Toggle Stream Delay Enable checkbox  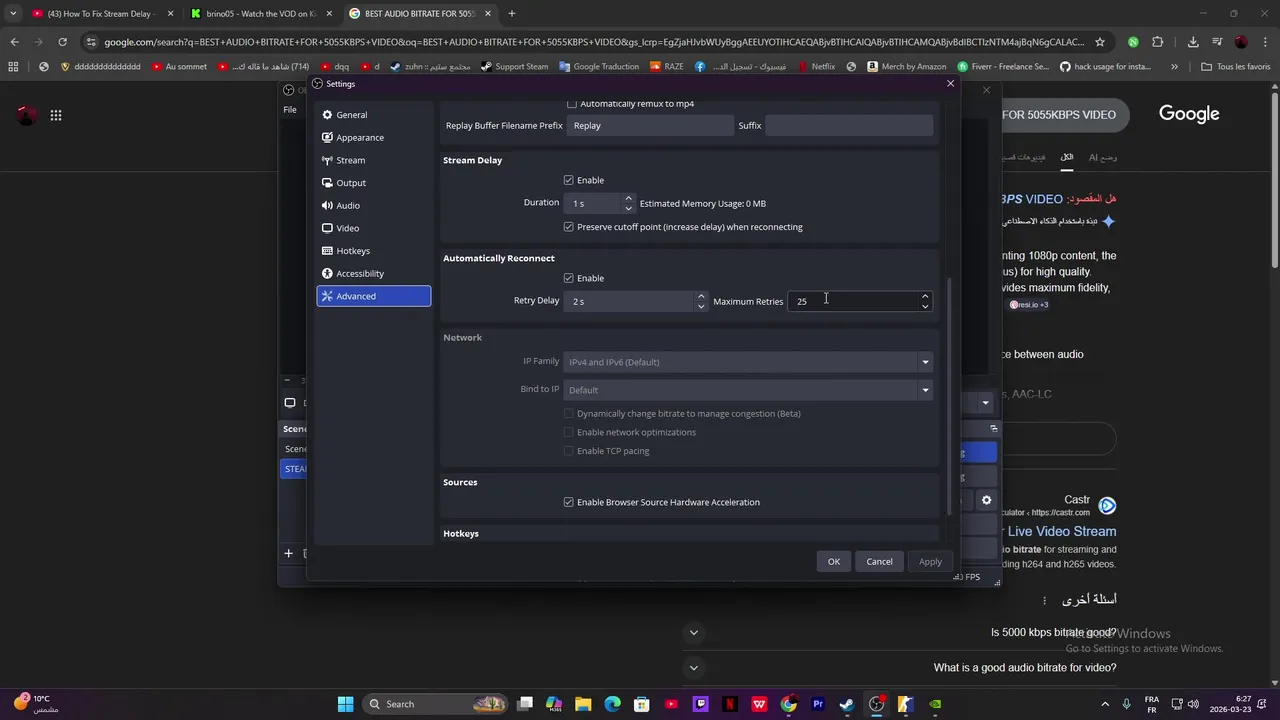pyautogui.click(x=569, y=180)
